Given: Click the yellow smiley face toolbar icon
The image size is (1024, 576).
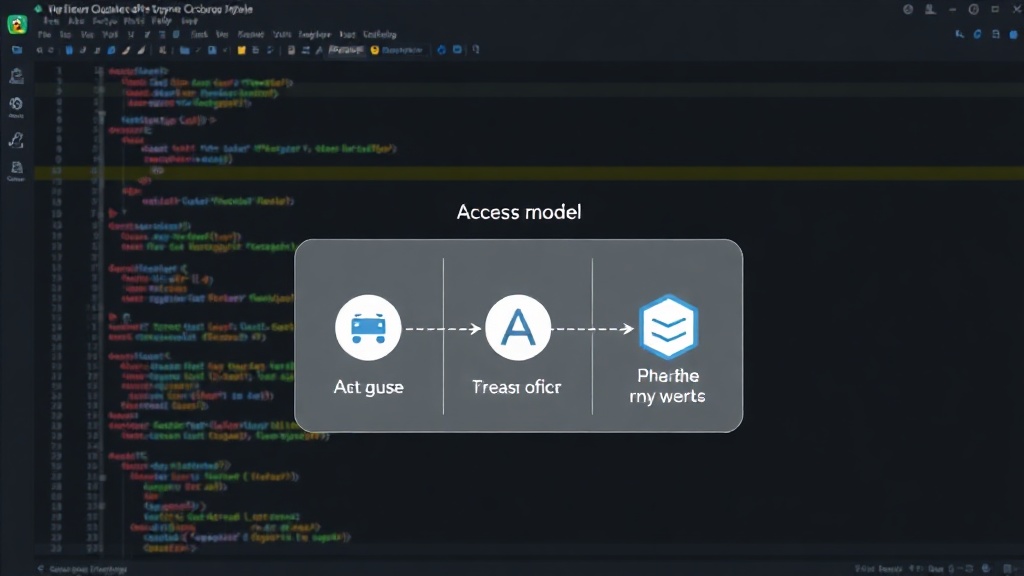Looking at the screenshot, I should (375, 50).
